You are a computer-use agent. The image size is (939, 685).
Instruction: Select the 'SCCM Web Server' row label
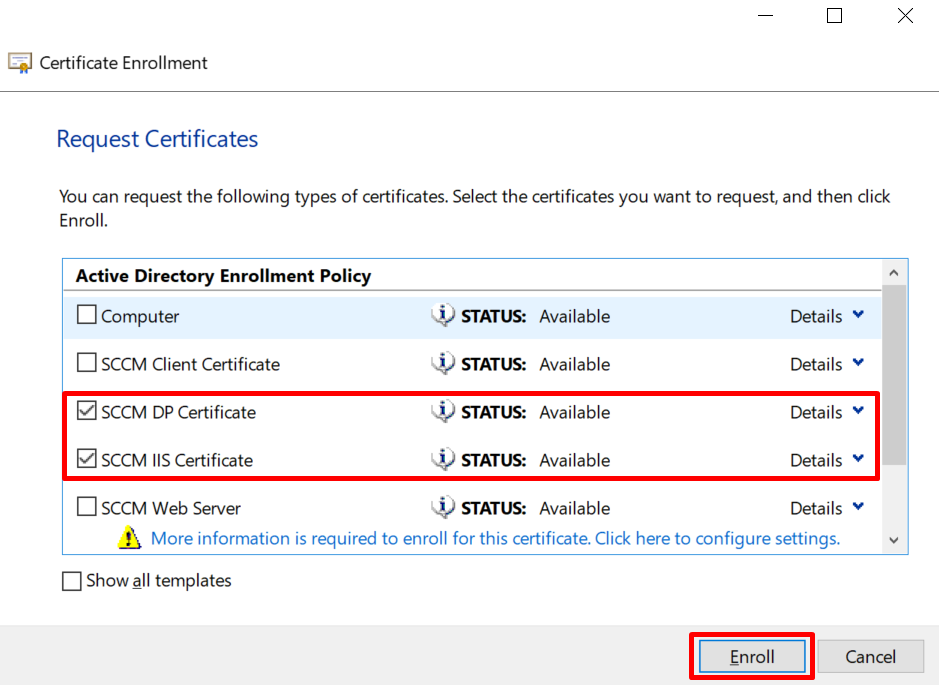(x=171, y=508)
